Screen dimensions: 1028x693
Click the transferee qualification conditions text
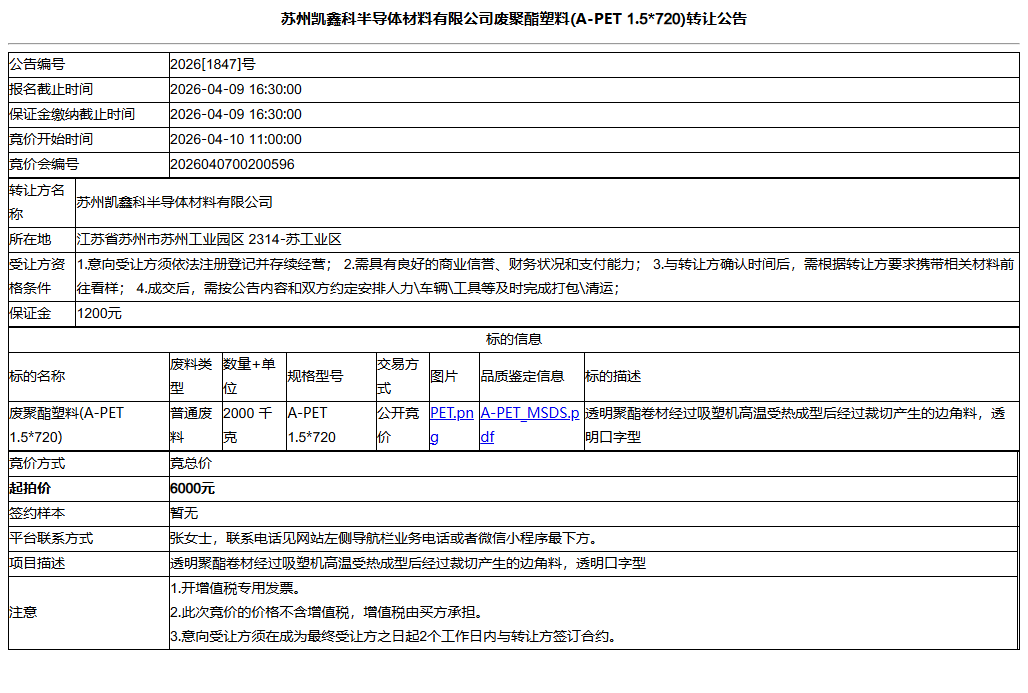click(x=545, y=276)
